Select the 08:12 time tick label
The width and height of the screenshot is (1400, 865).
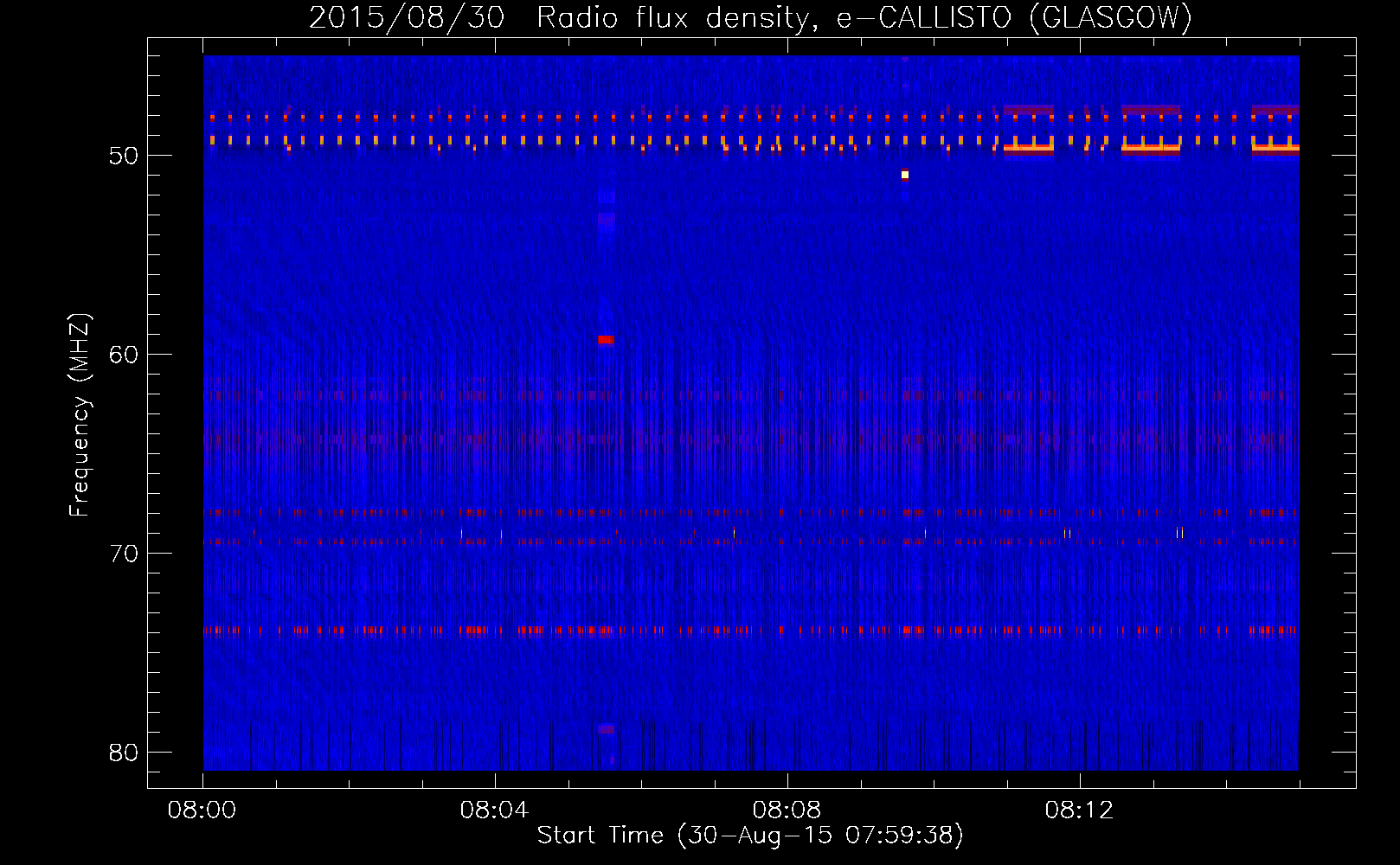click(1080, 811)
